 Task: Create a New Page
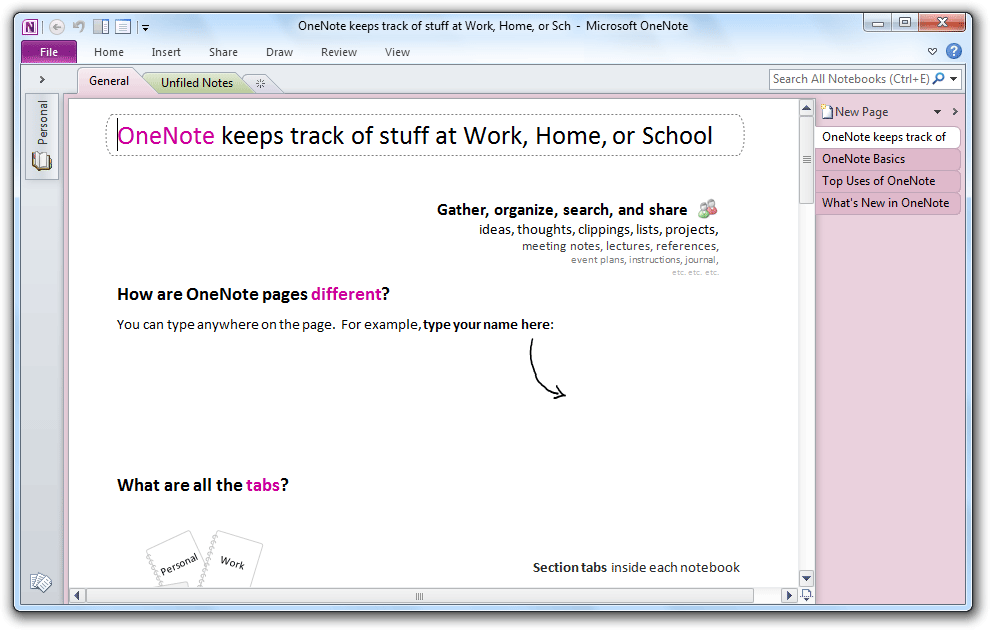(x=855, y=112)
